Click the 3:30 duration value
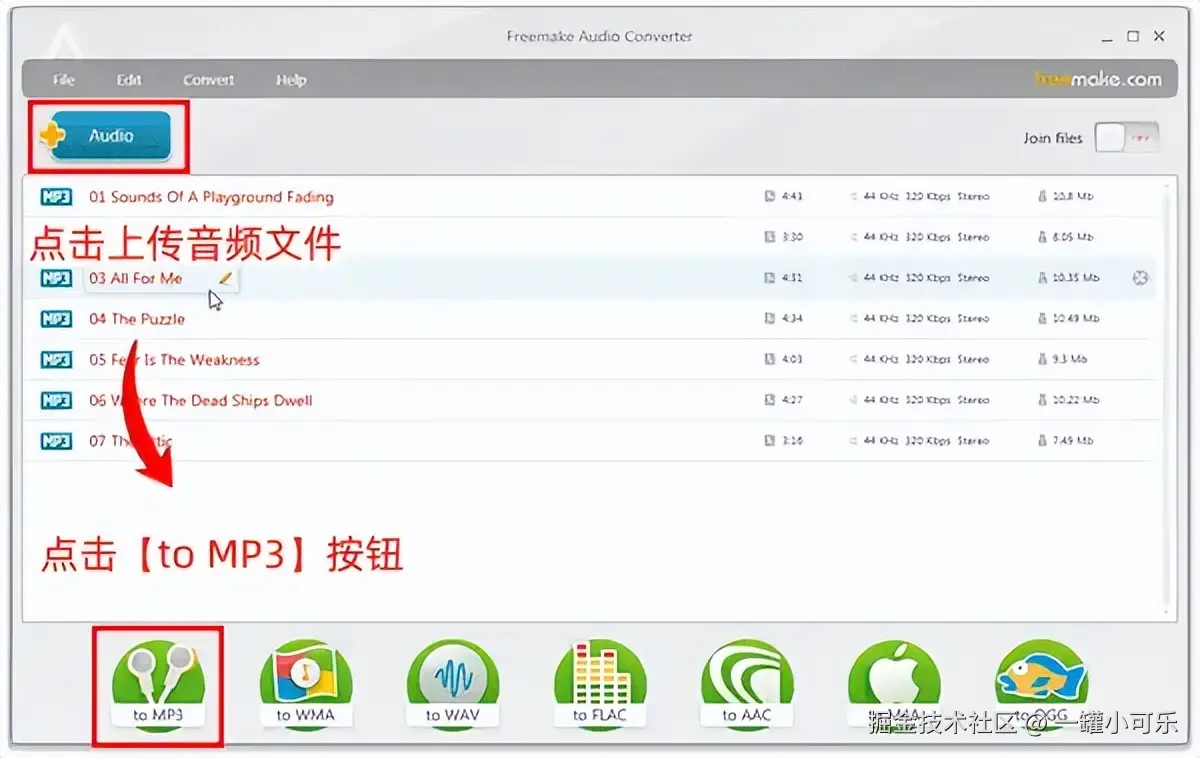 click(792, 238)
